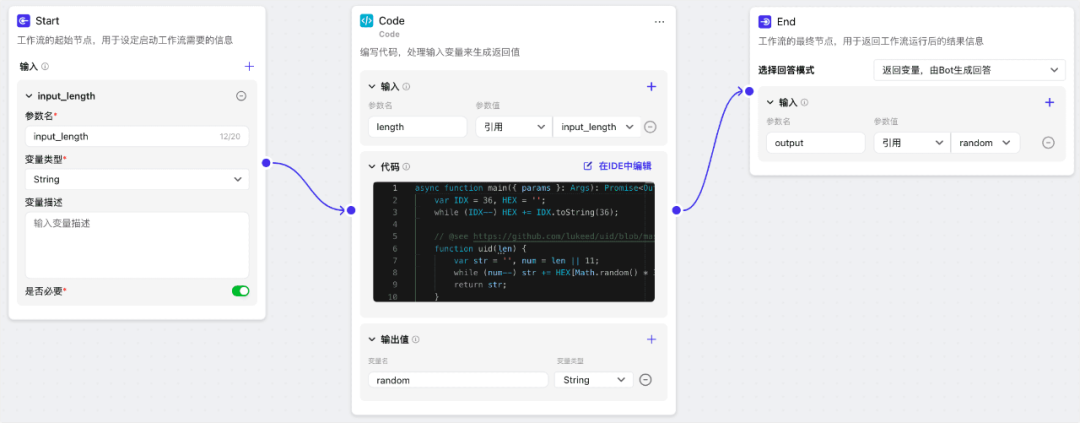
Task: Collapse the 代码 section
Action: point(372,167)
